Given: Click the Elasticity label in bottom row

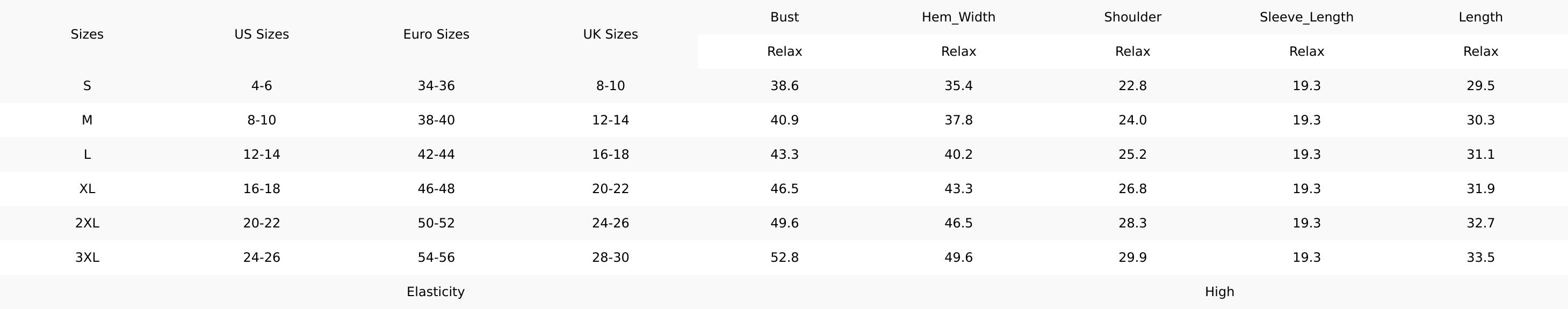Looking at the screenshot, I should [x=436, y=292].
